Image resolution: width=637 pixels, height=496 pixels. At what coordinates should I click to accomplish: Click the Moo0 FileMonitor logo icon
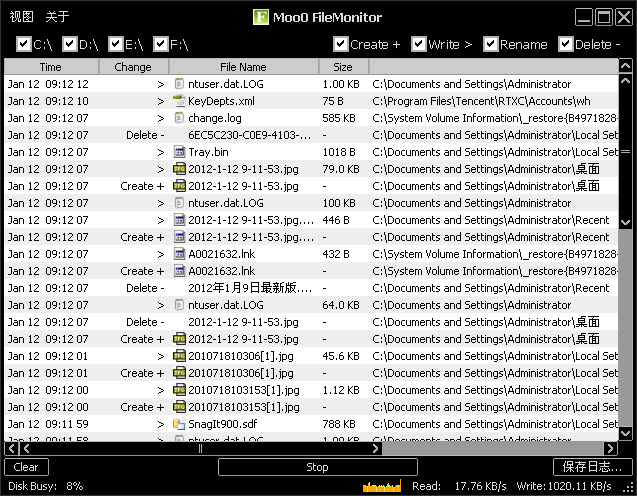coord(262,16)
